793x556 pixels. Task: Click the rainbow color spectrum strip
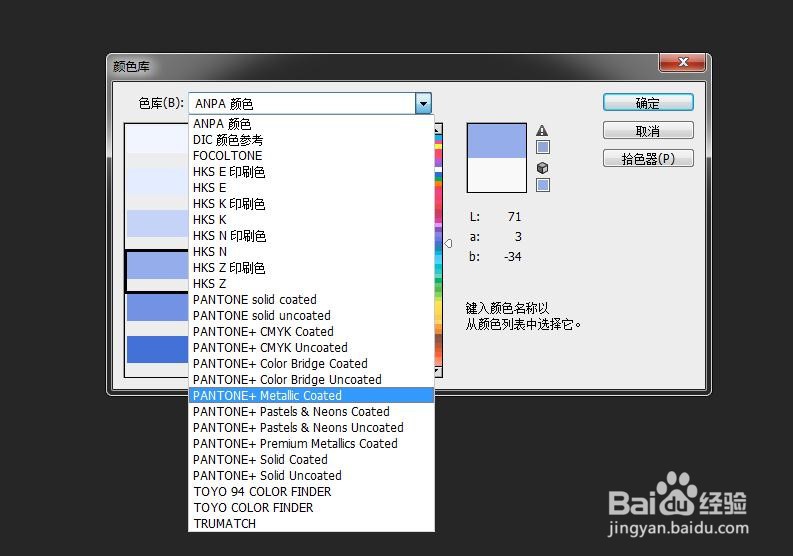(x=438, y=250)
